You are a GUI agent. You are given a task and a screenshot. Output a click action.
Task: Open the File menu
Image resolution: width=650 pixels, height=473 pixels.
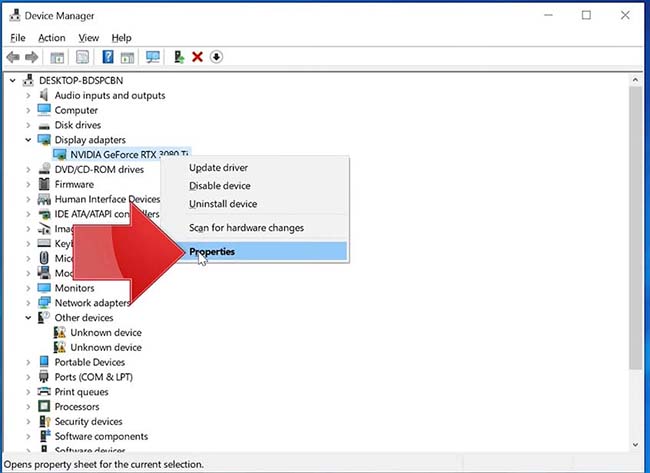(18, 38)
